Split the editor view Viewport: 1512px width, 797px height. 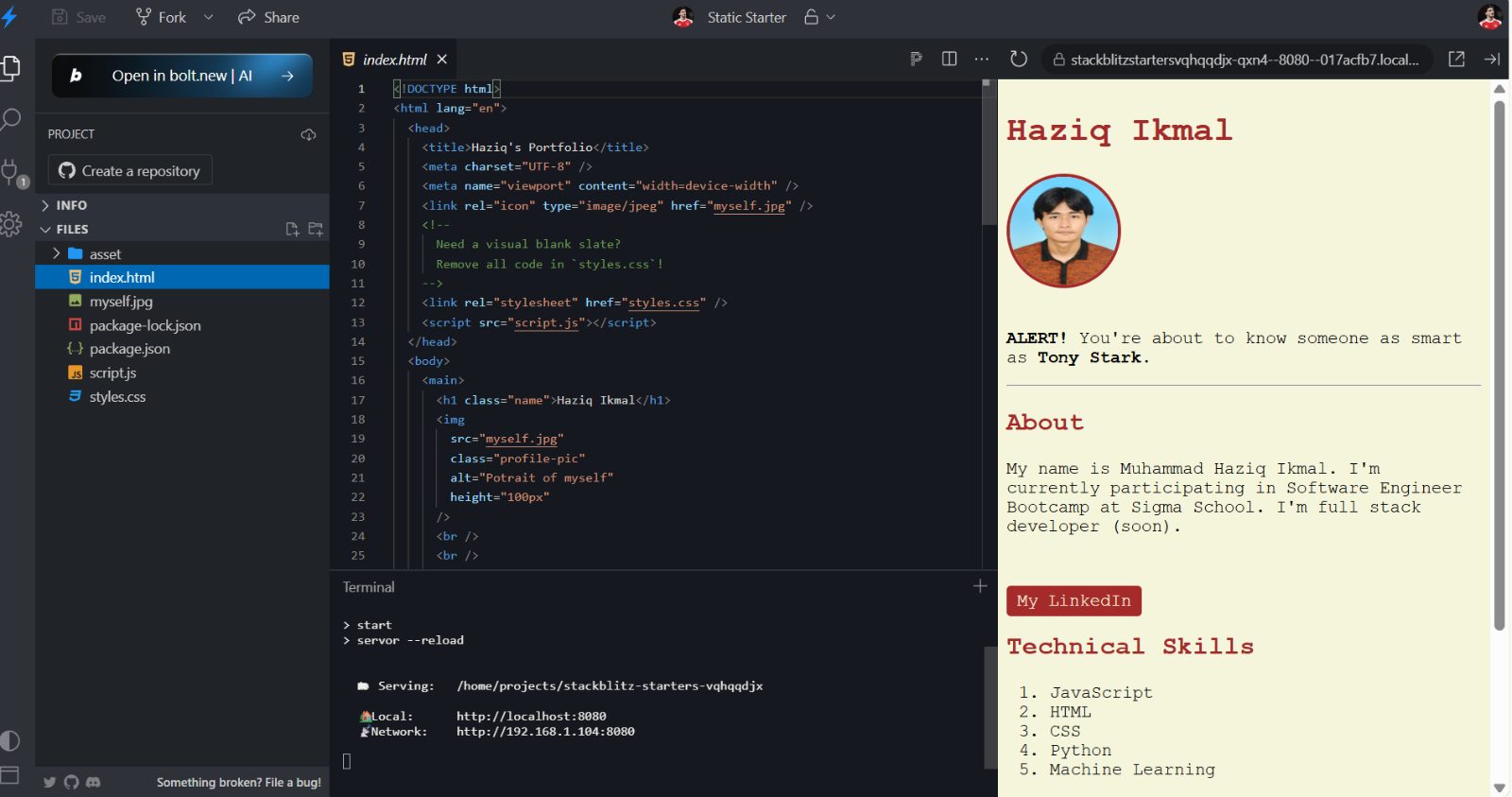pyautogui.click(x=950, y=59)
